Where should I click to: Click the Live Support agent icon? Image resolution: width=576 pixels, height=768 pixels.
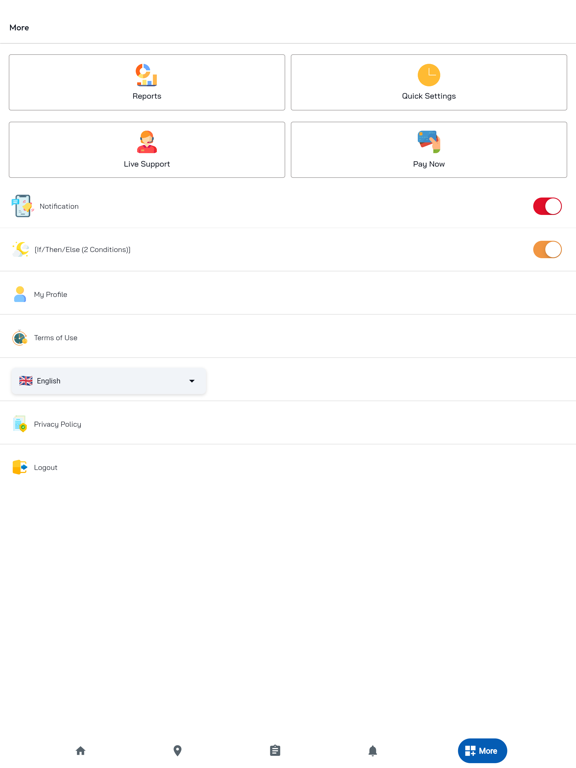pos(146,142)
